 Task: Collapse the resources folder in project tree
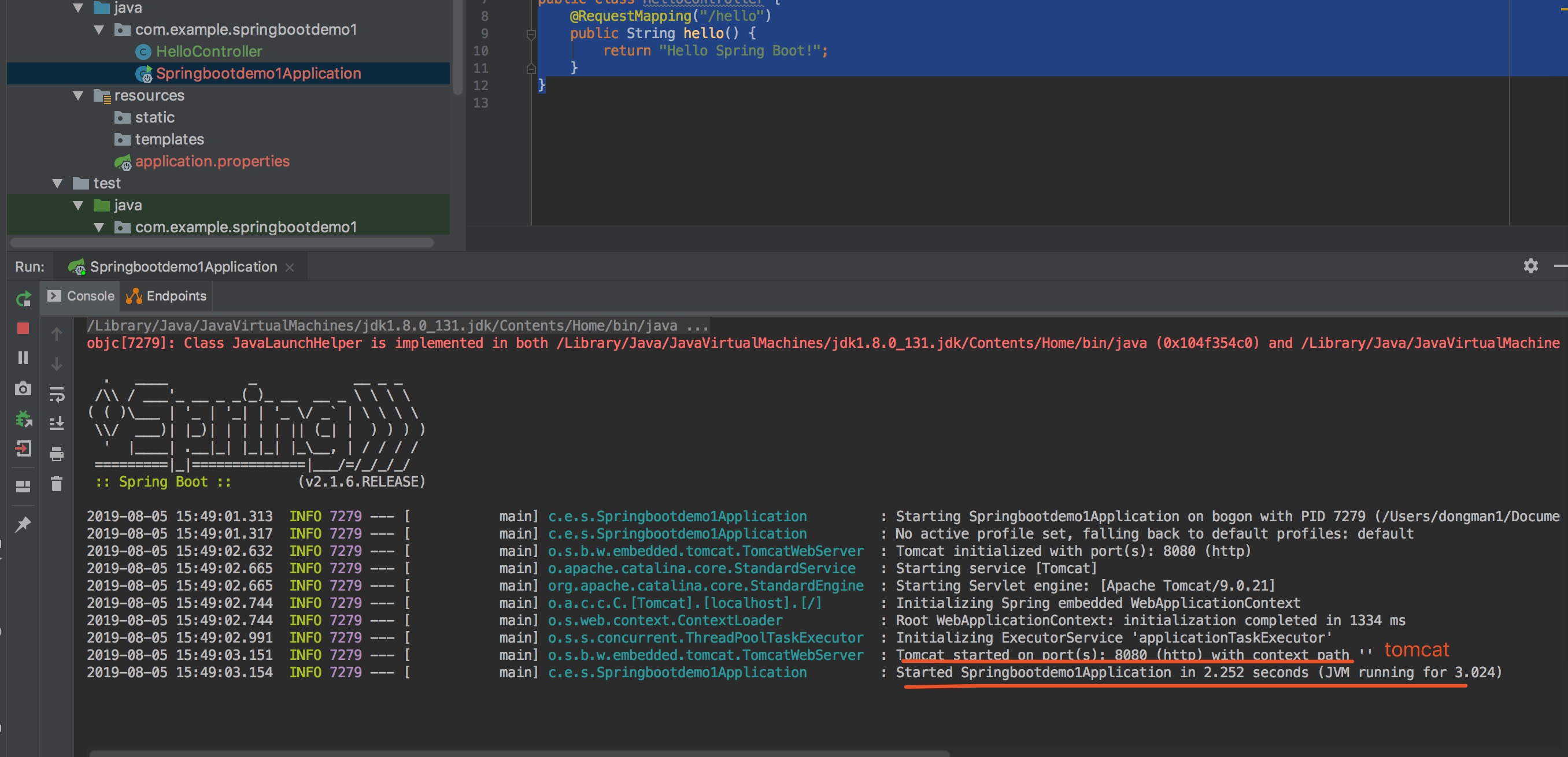(78, 95)
